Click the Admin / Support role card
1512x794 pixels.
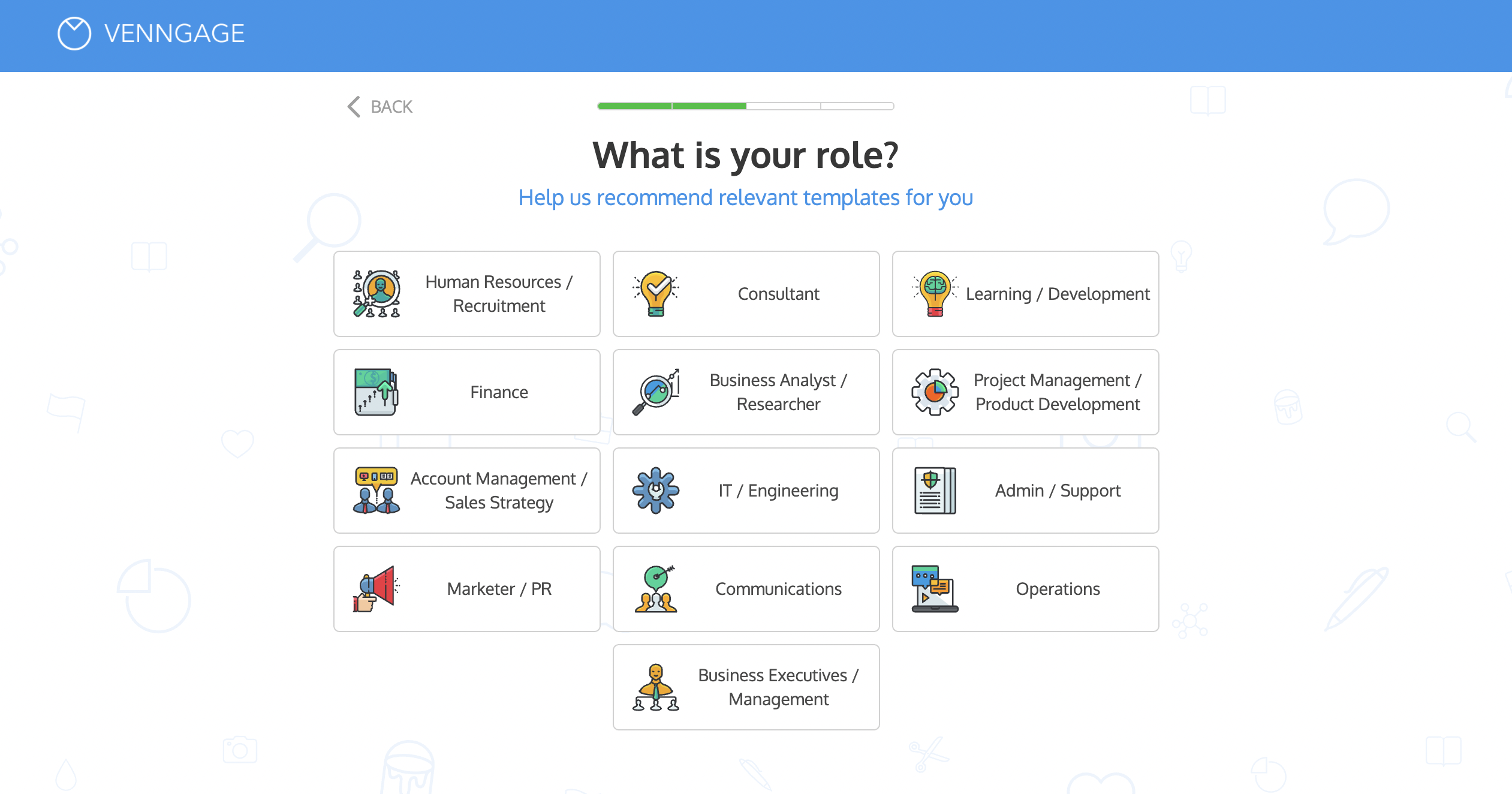[1024, 490]
